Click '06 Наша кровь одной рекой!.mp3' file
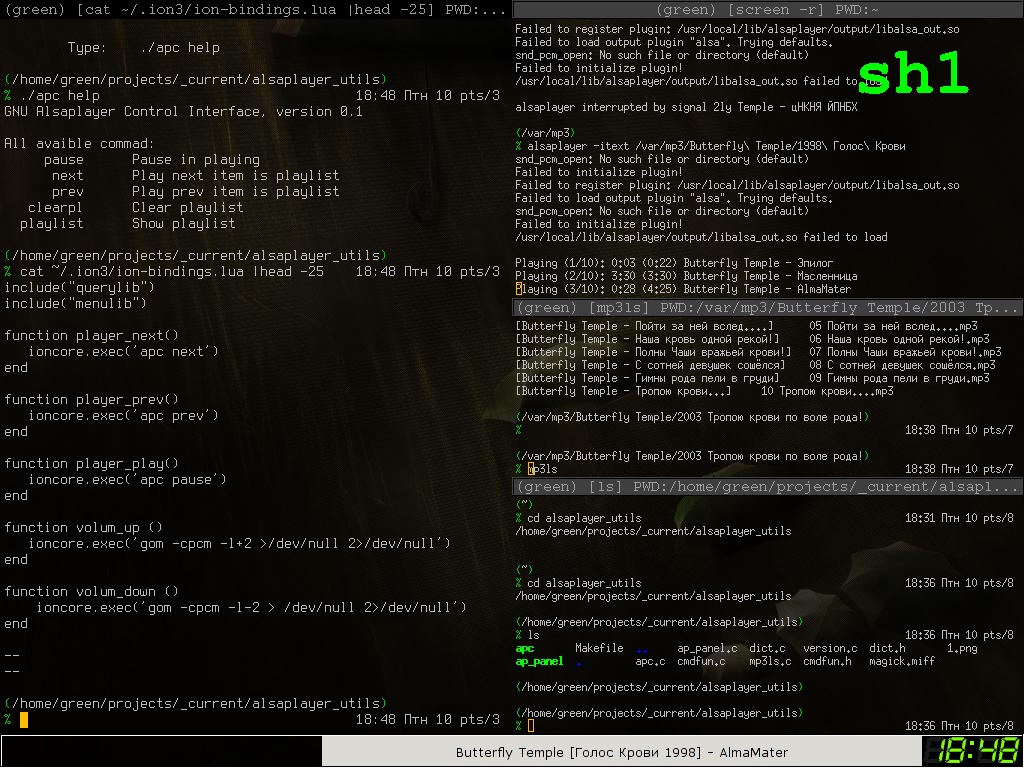 899,339
